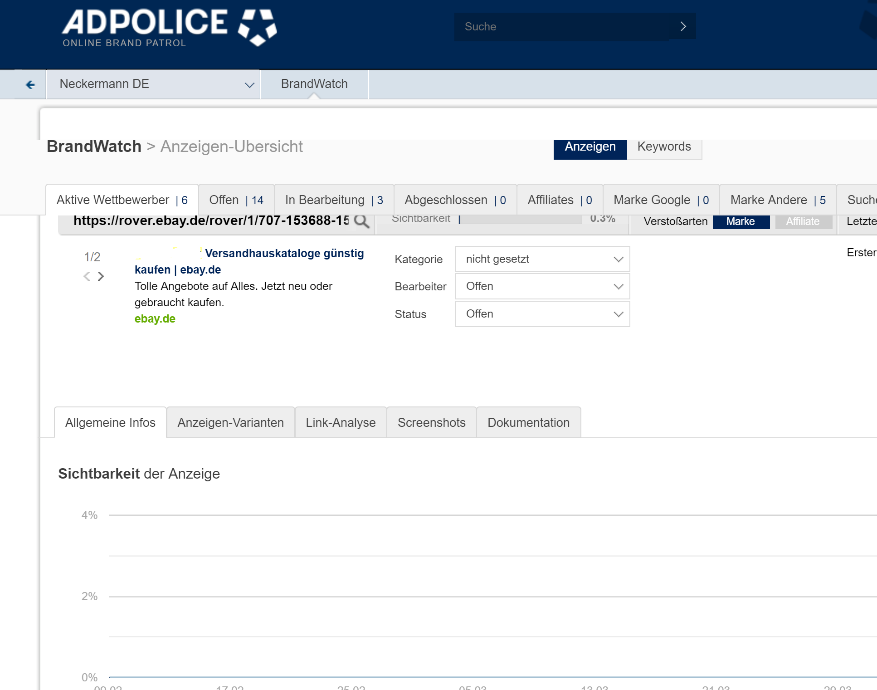Click the magnifier icon beside the ebay URL
The height and width of the screenshot is (690, 877).
click(361, 221)
